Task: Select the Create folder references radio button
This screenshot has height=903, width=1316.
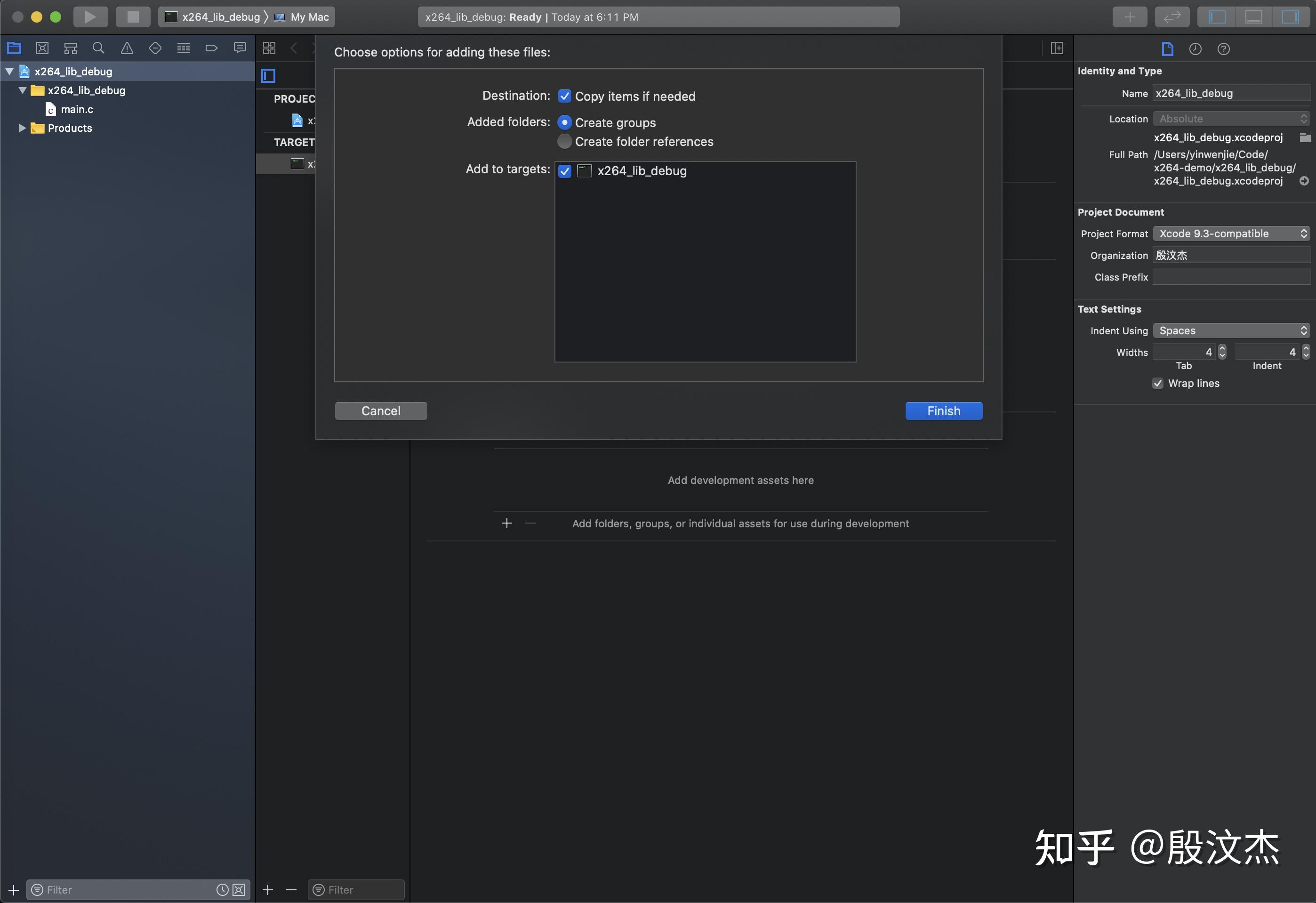Action: tap(564, 141)
